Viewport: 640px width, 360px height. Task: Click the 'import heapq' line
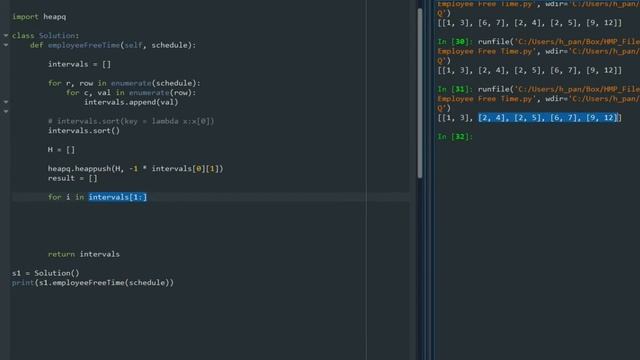coord(39,17)
